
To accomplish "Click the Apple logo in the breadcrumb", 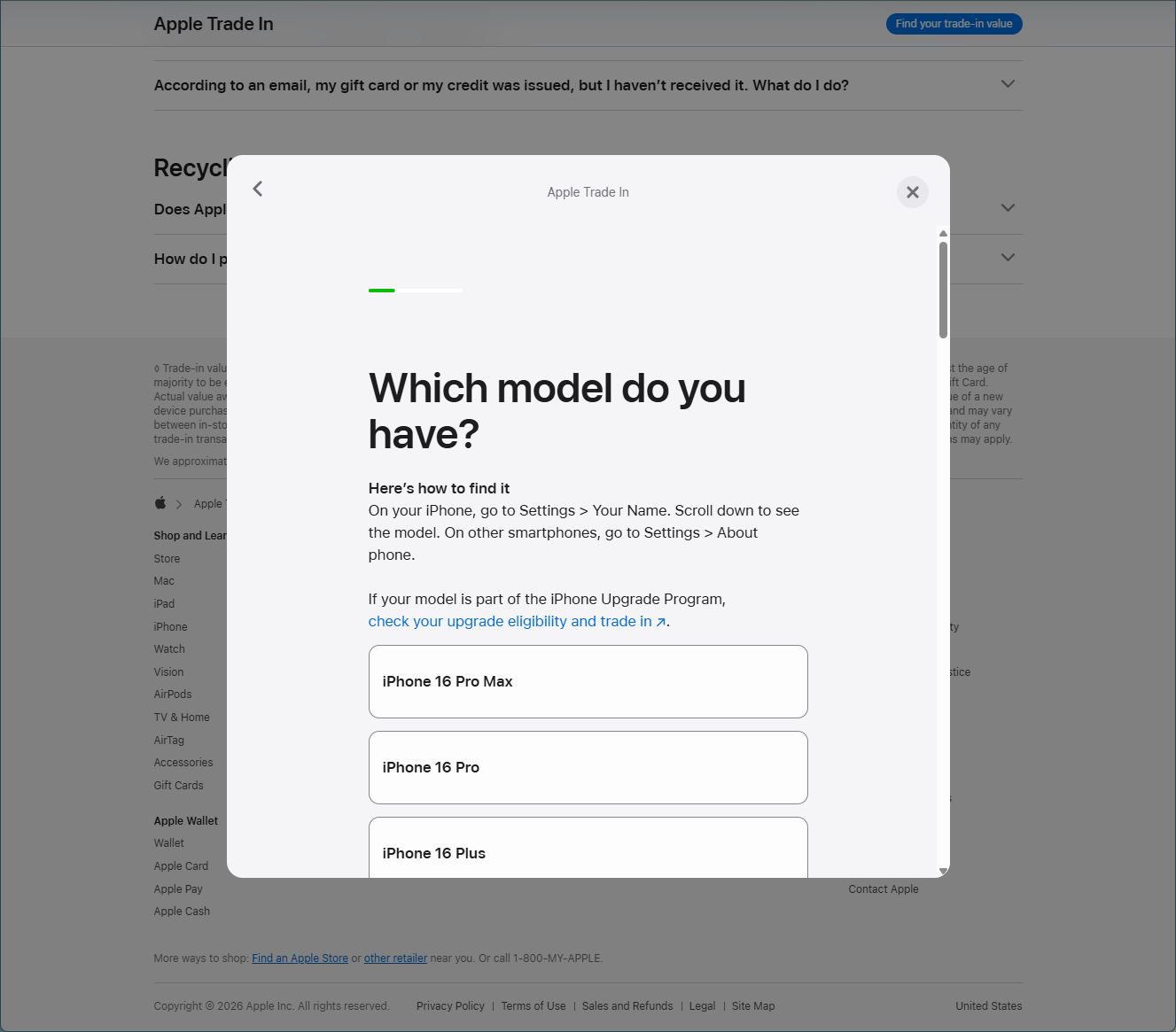I will click(160, 503).
